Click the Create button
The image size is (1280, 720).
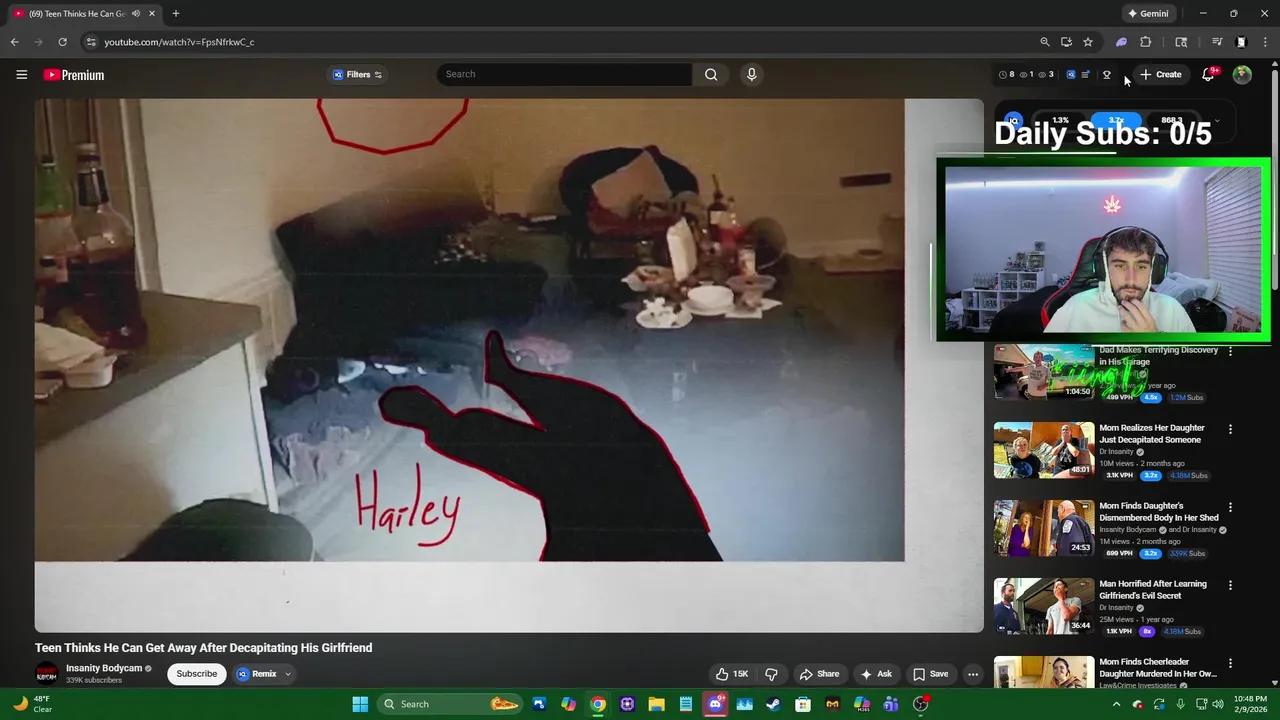1160,75
